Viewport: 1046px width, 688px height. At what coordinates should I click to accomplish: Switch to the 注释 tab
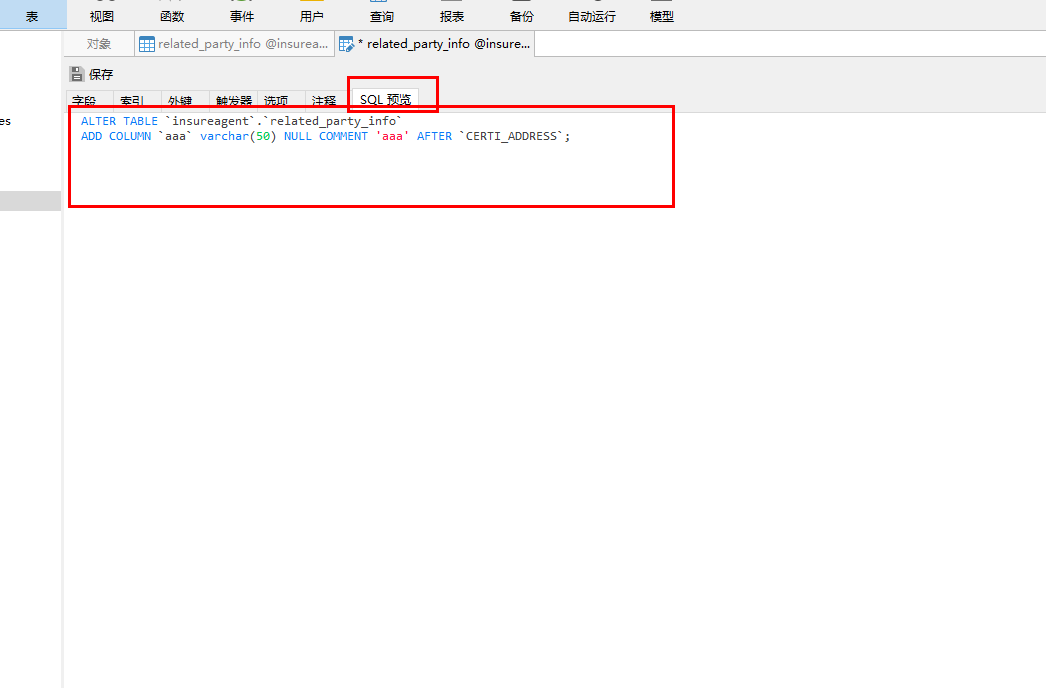click(324, 101)
